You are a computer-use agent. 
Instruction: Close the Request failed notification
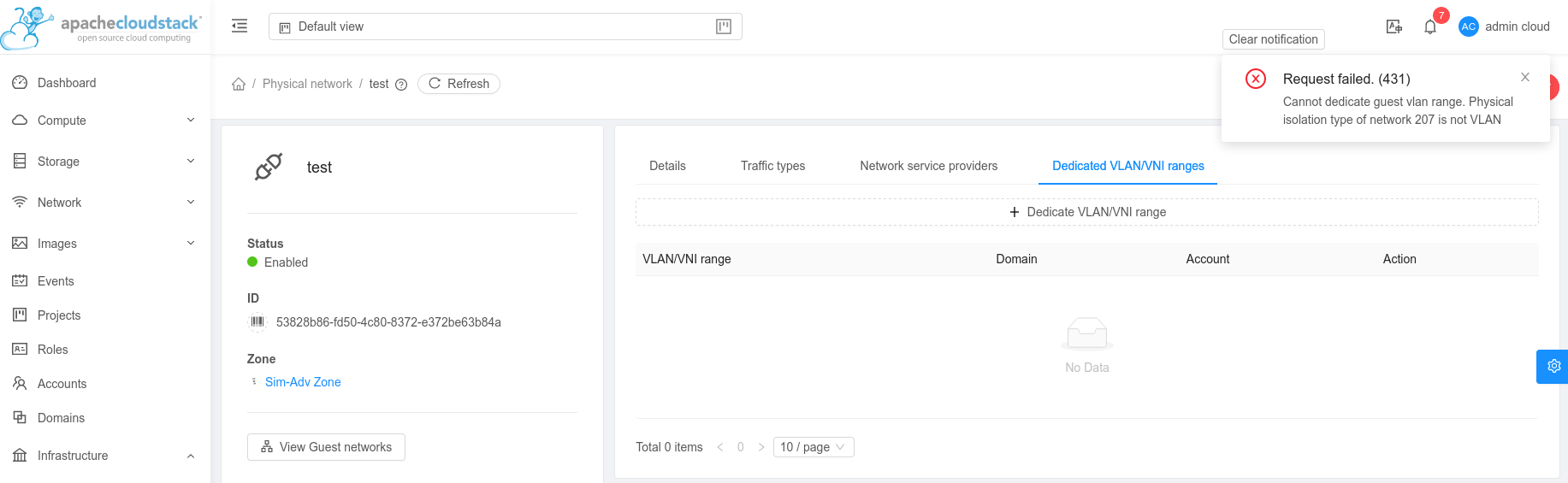[x=1525, y=77]
